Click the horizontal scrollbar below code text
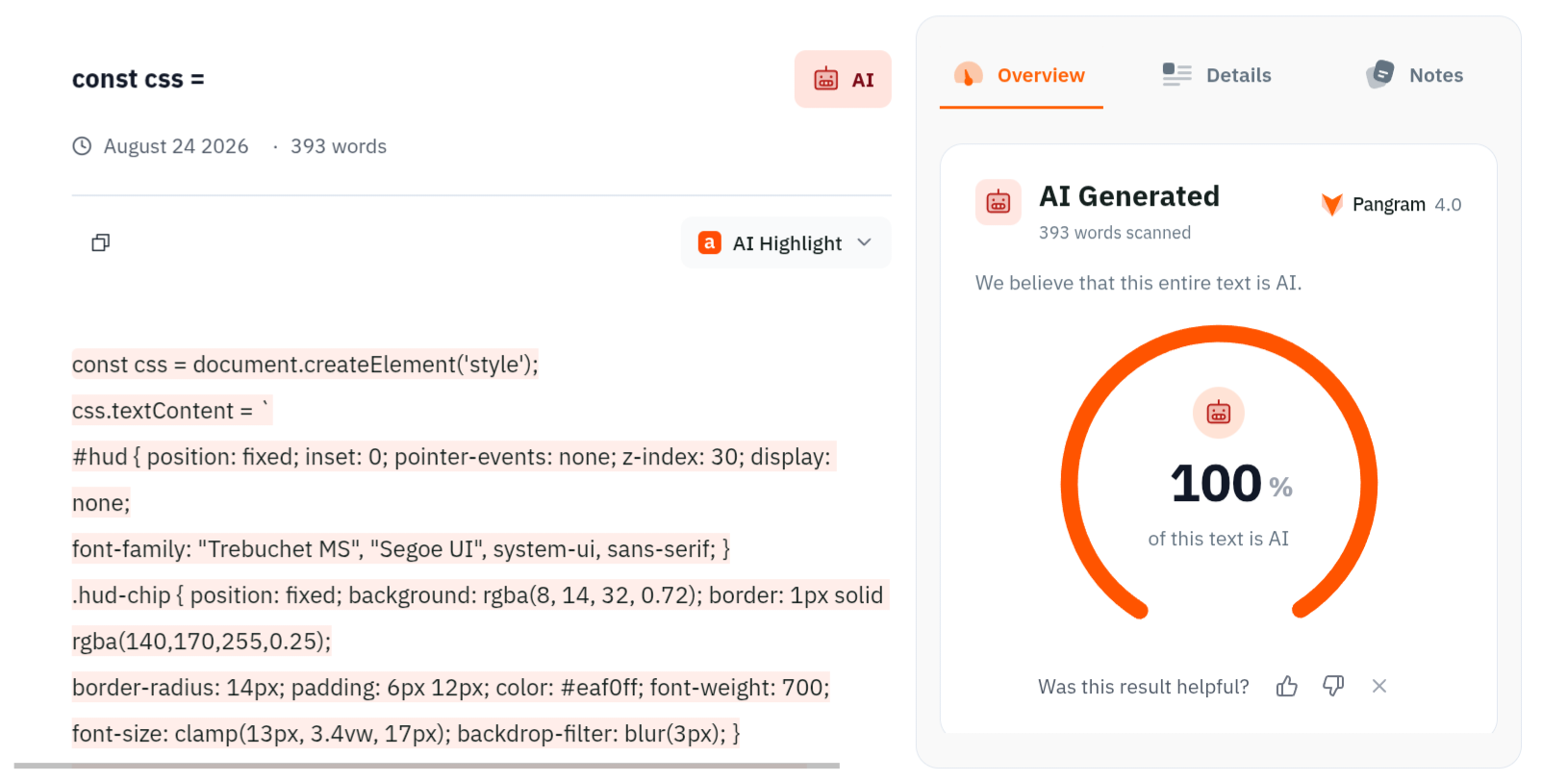This screenshot has width=1568, height=781. click(x=427, y=766)
